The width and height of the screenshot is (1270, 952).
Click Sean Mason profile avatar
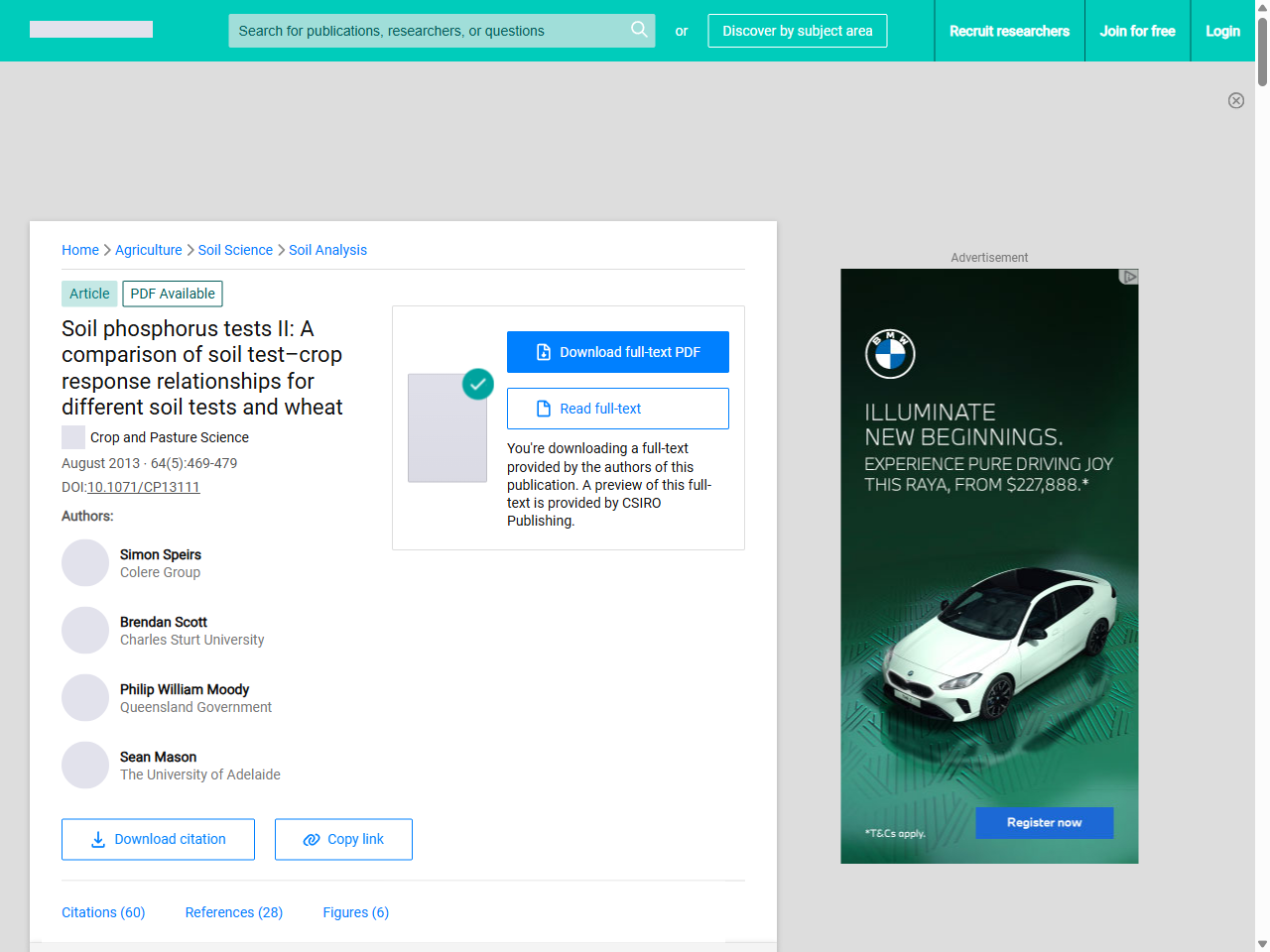coord(85,766)
